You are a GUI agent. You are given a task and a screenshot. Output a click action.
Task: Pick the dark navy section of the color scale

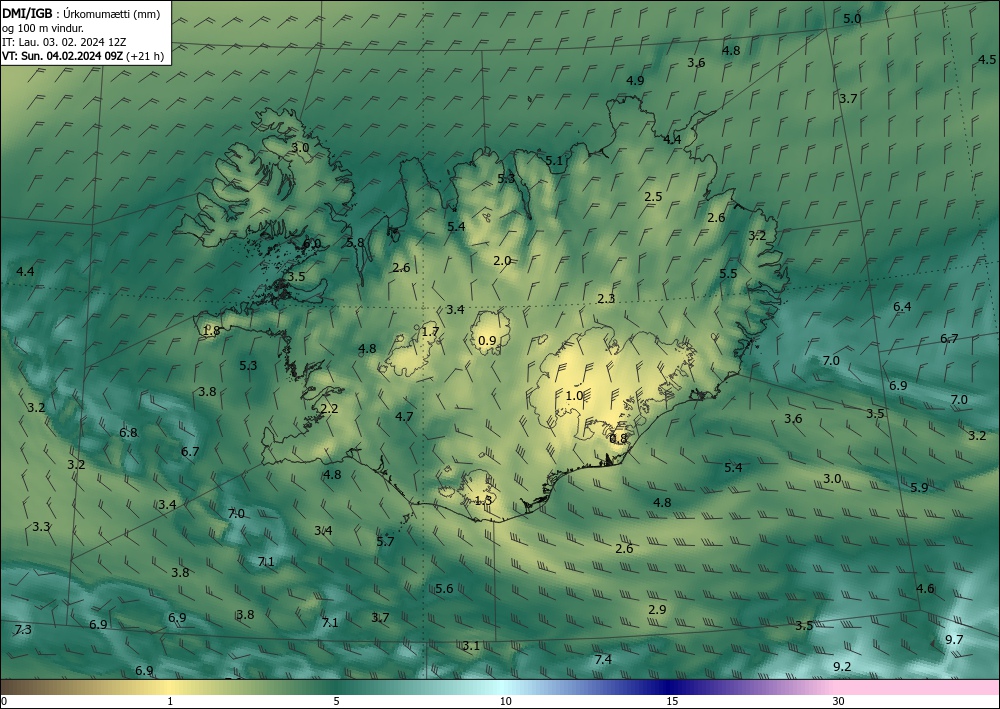coord(666,687)
